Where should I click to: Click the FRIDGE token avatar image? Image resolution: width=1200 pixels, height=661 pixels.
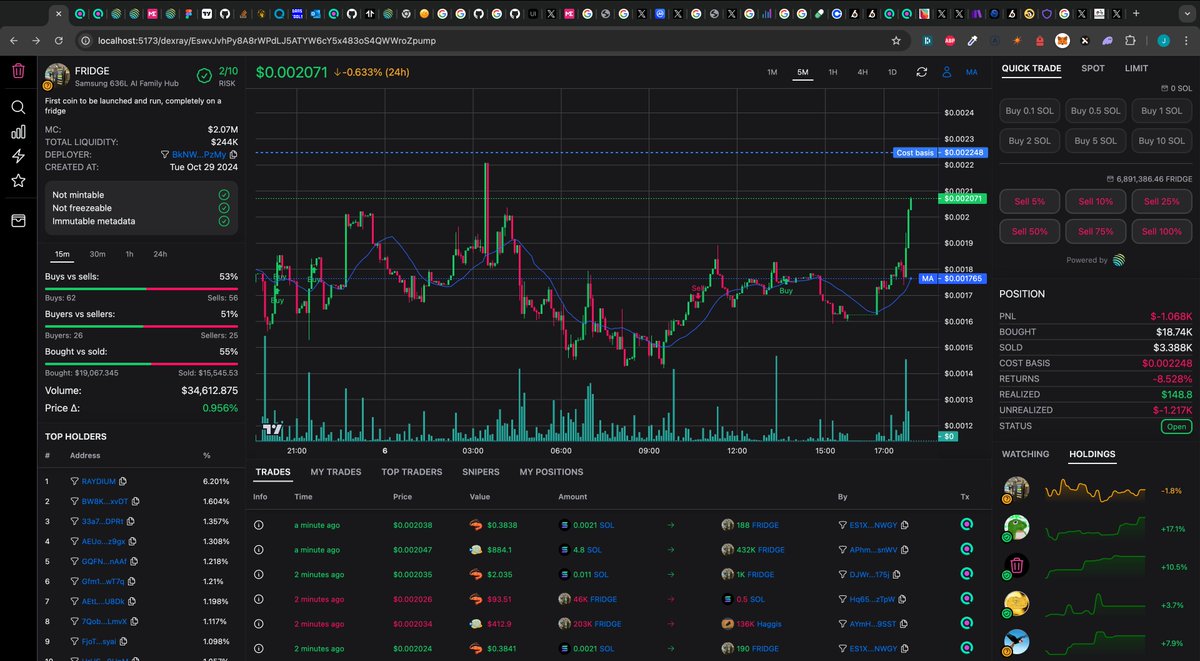coord(58,76)
